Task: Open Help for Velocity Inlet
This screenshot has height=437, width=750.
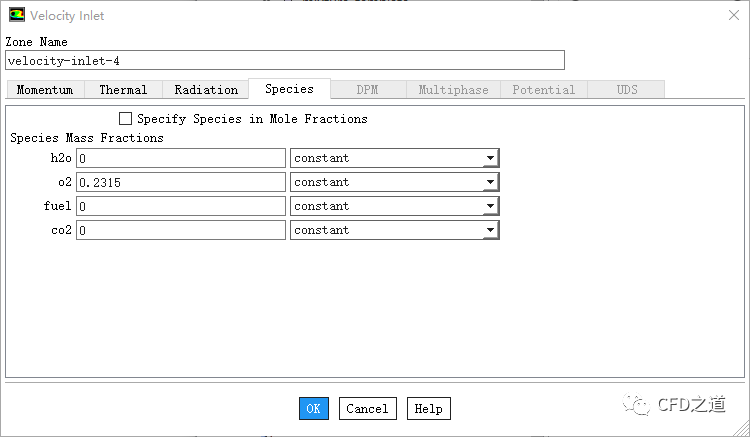Action: coord(428,408)
